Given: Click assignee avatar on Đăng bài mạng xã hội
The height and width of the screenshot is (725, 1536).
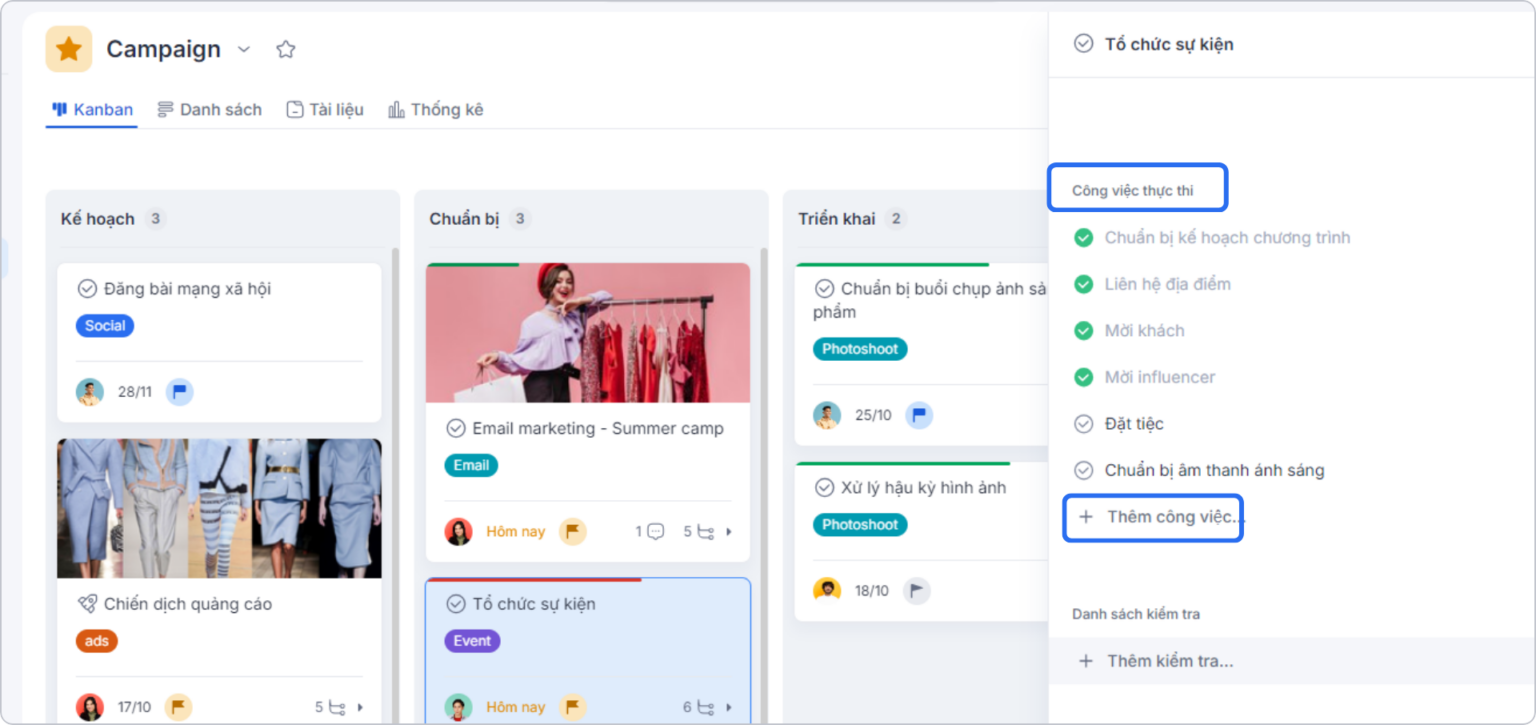Looking at the screenshot, I should [x=90, y=391].
